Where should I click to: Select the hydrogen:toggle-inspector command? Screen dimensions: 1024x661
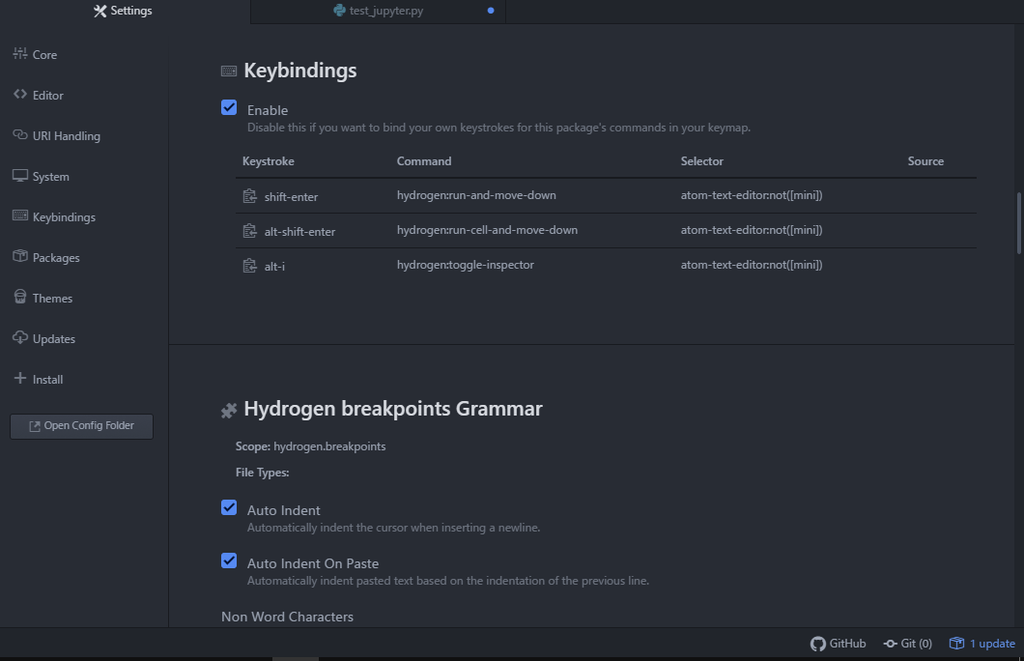click(466, 265)
